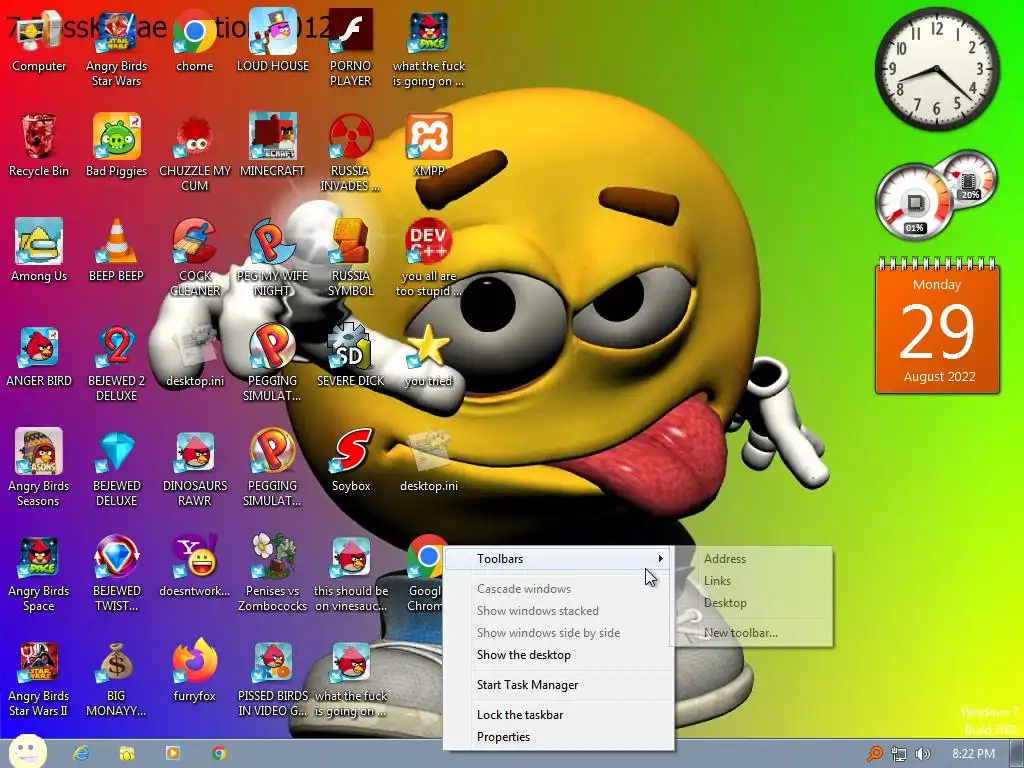
Task: Launch the furryfox Firefox shortcut
Action: [195, 671]
